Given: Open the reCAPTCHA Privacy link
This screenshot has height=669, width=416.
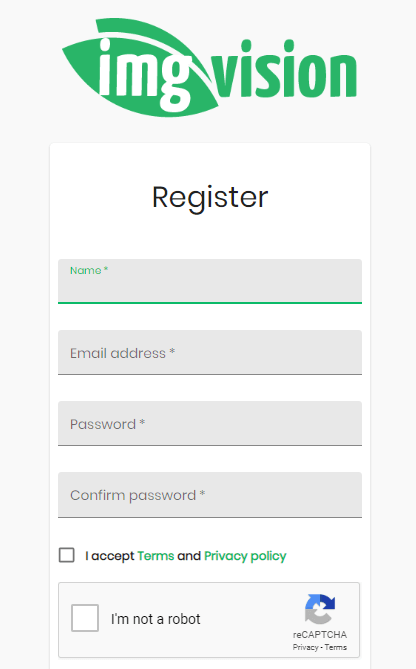Looking at the screenshot, I should coord(305,647).
